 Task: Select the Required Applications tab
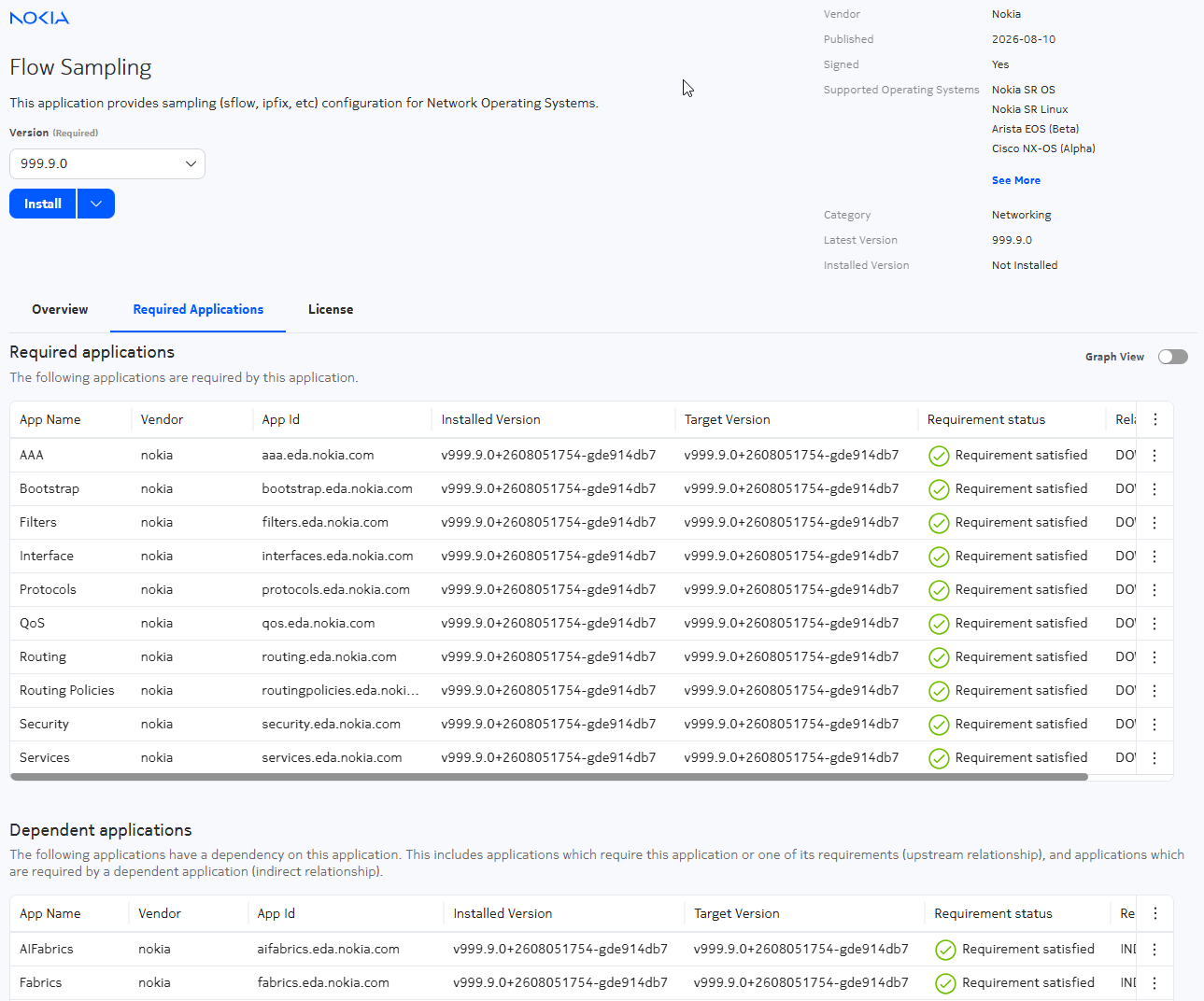tap(198, 310)
